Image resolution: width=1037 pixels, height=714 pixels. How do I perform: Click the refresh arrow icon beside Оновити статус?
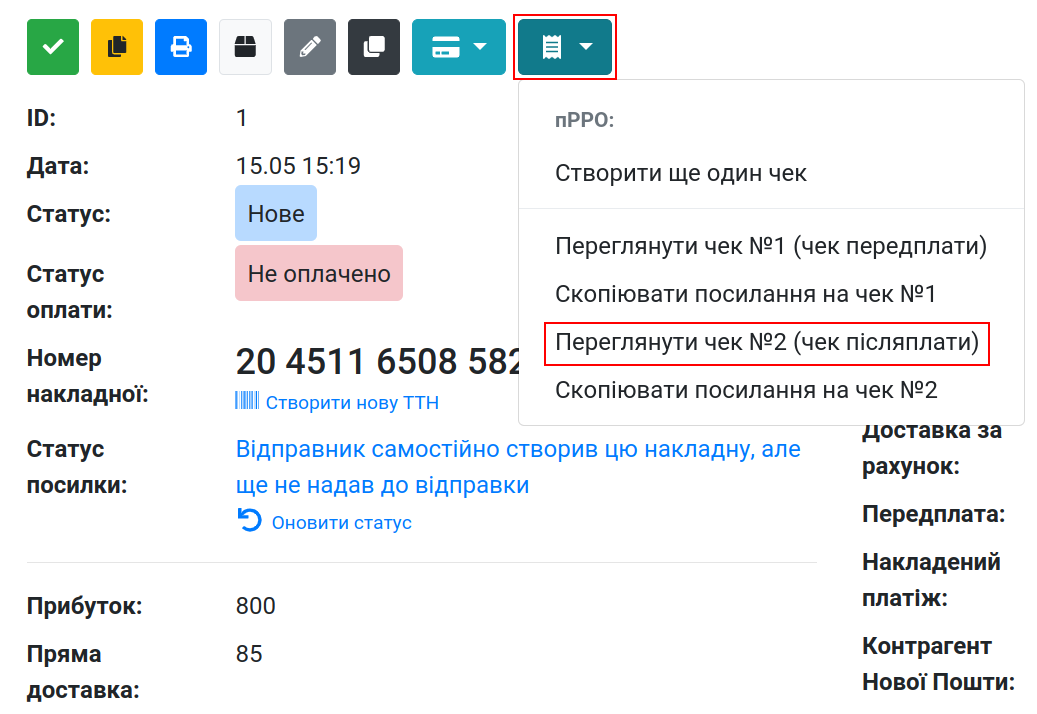click(249, 520)
